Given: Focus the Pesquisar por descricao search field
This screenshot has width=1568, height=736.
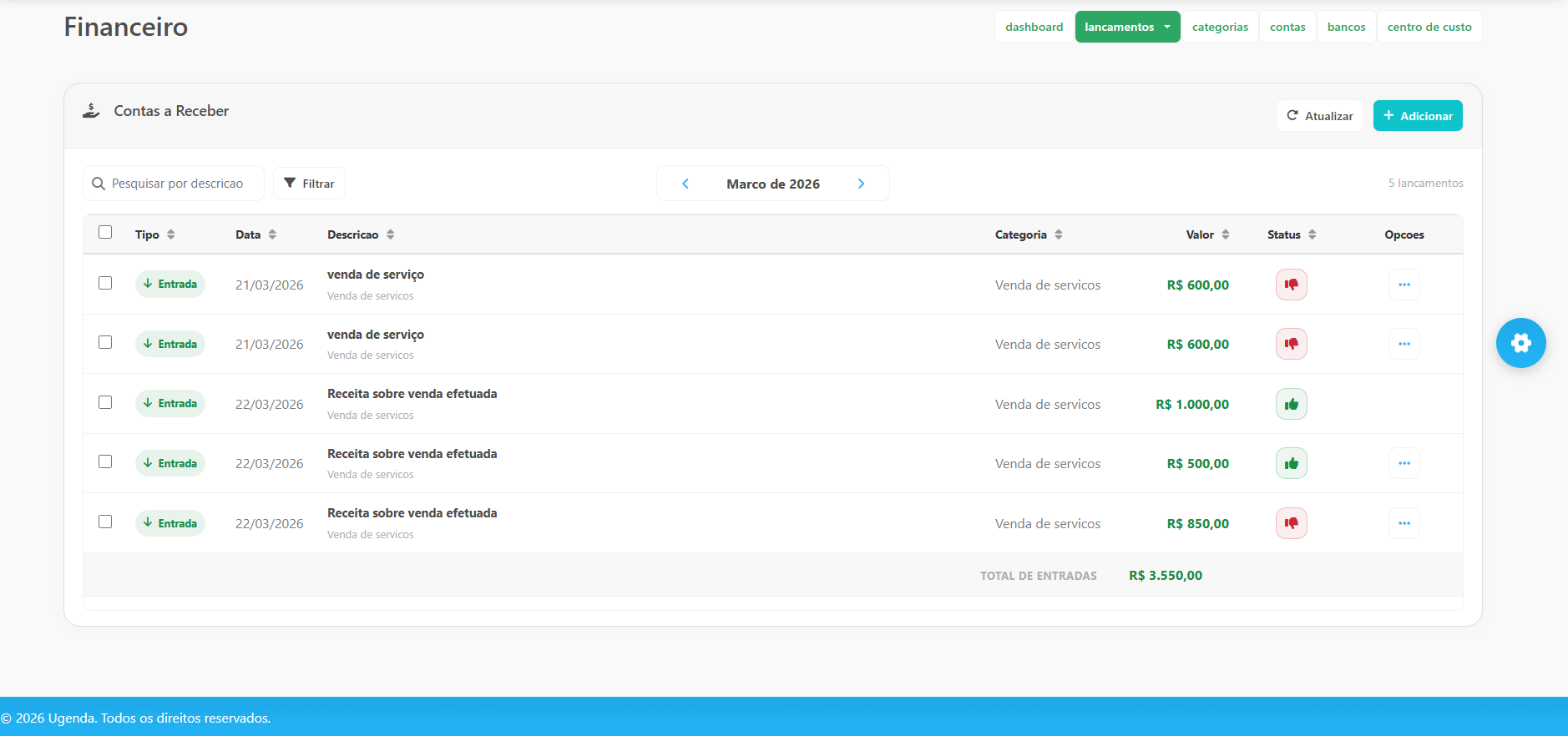Looking at the screenshot, I should [177, 184].
